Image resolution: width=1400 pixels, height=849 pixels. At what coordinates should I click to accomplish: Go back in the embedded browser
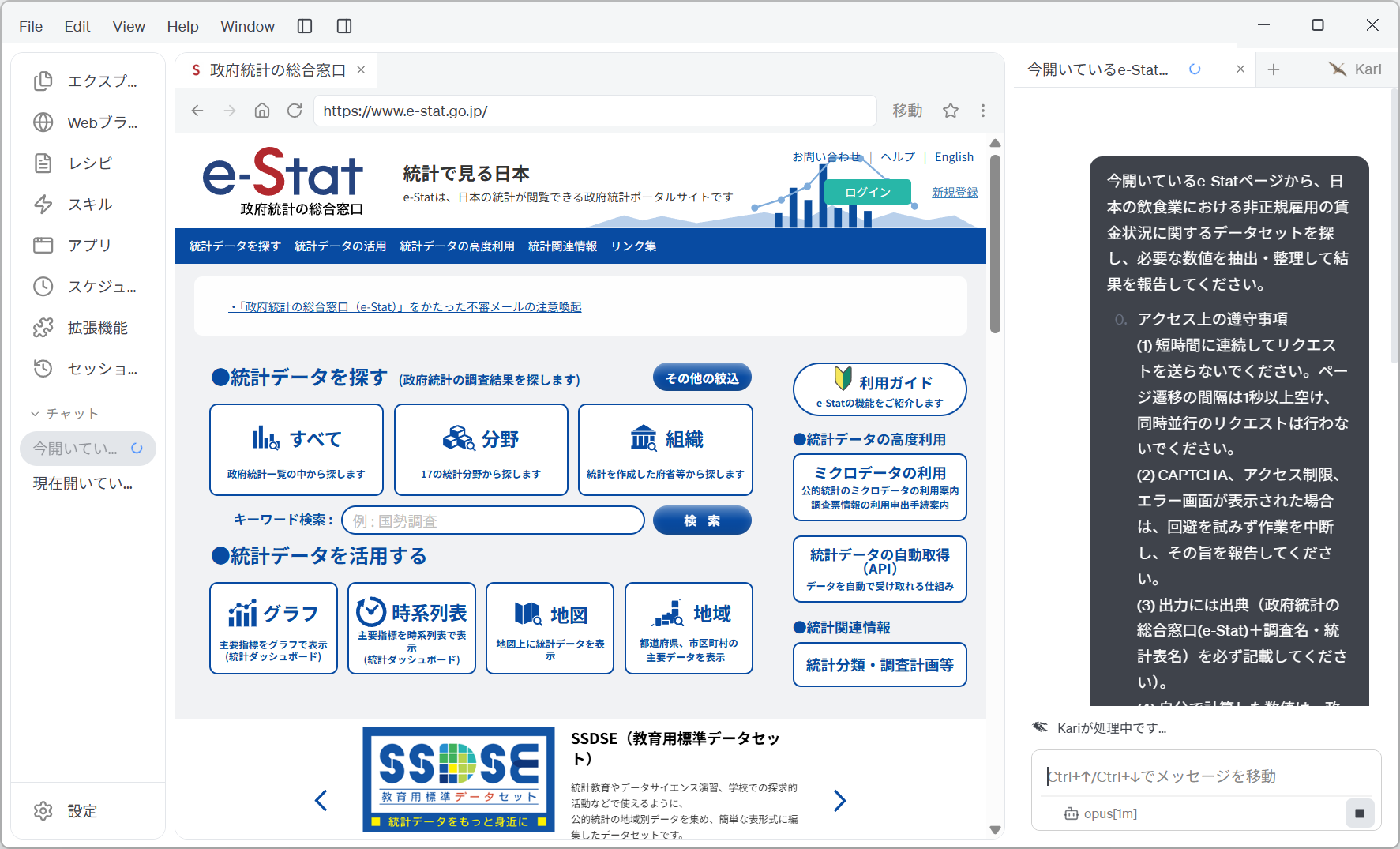[197, 111]
